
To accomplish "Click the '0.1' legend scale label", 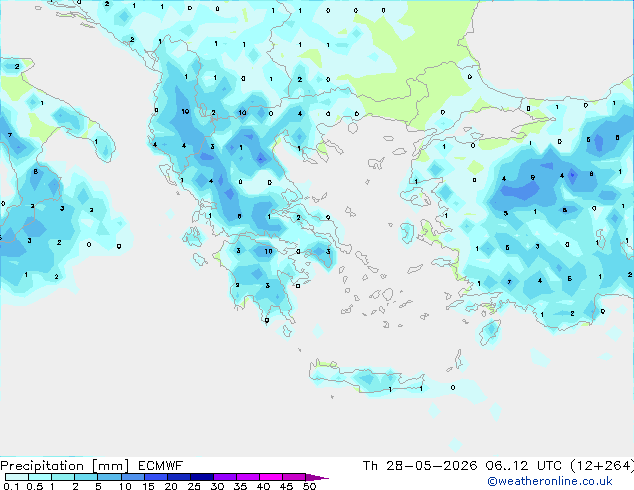I will point(11,486).
